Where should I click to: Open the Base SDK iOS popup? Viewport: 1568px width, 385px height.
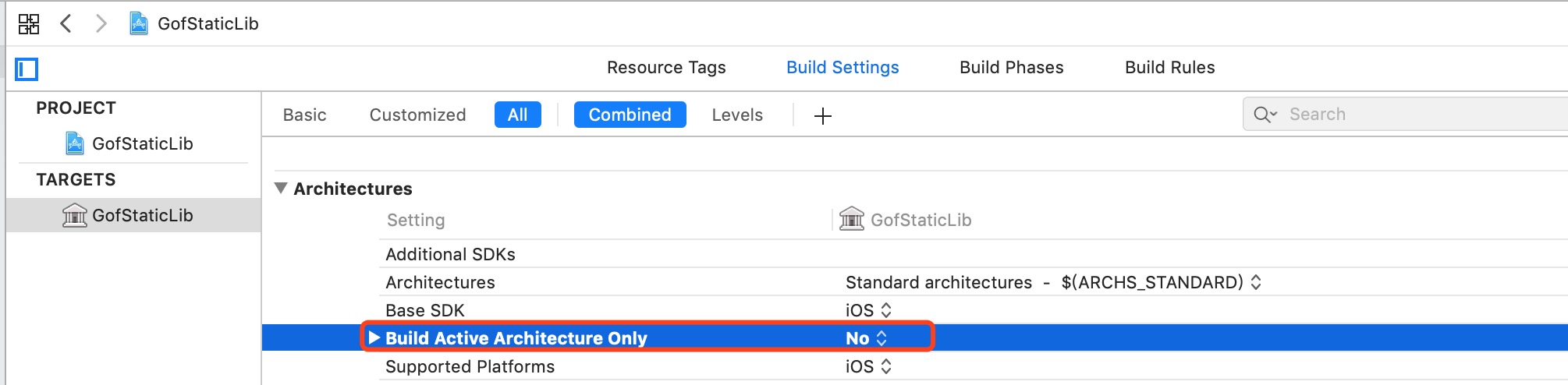(868, 310)
